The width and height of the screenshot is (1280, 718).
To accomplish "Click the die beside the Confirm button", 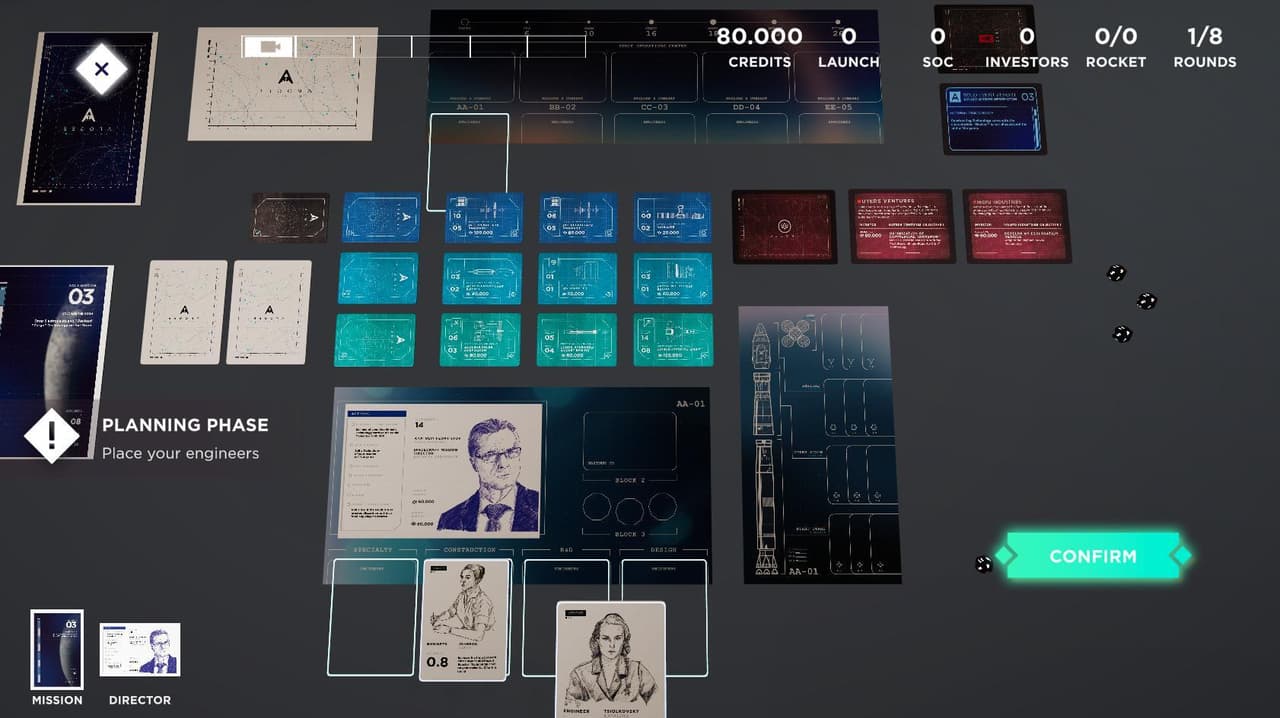I will 984,564.
